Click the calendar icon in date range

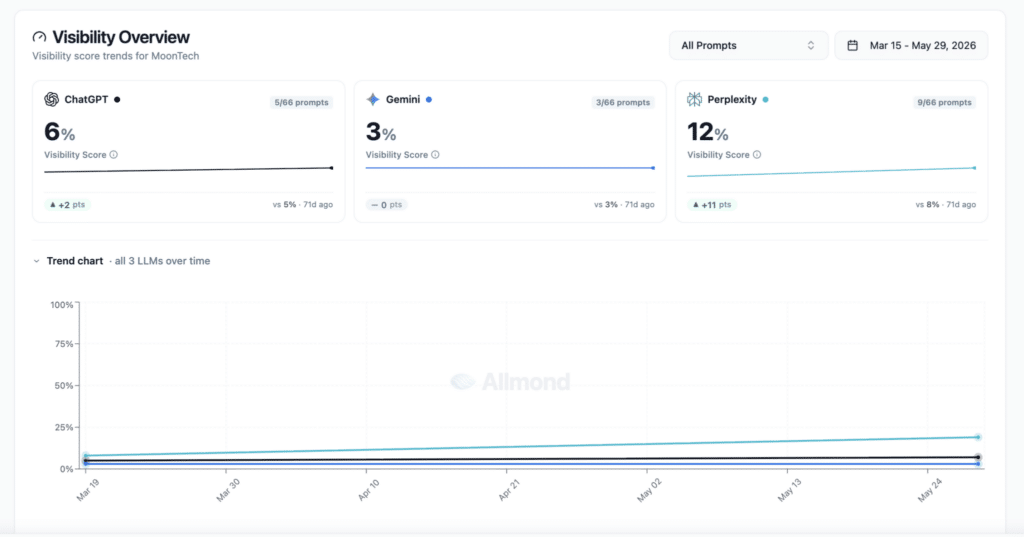[852, 45]
